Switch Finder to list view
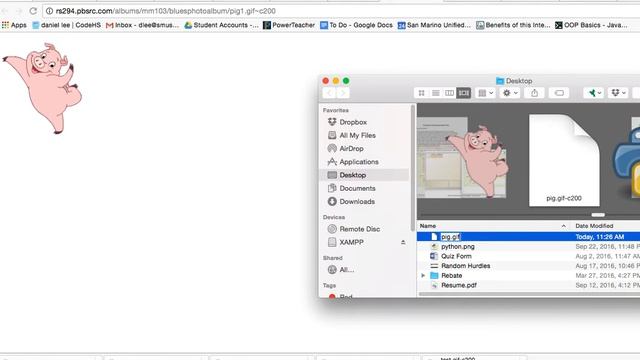 [x=436, y=93]
